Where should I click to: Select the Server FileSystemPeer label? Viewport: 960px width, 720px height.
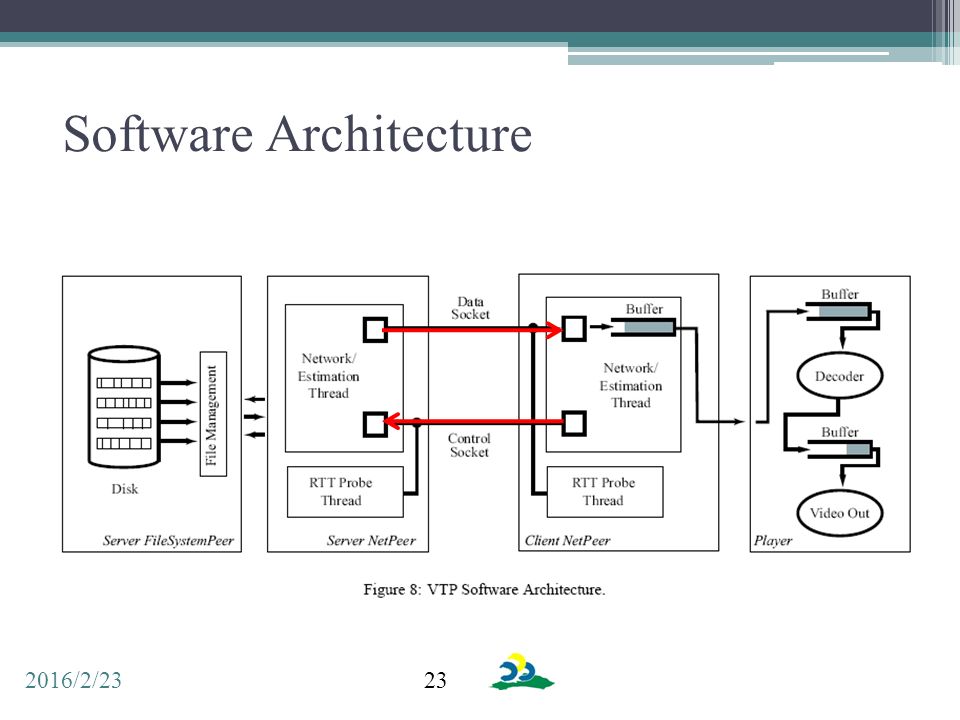168,541
